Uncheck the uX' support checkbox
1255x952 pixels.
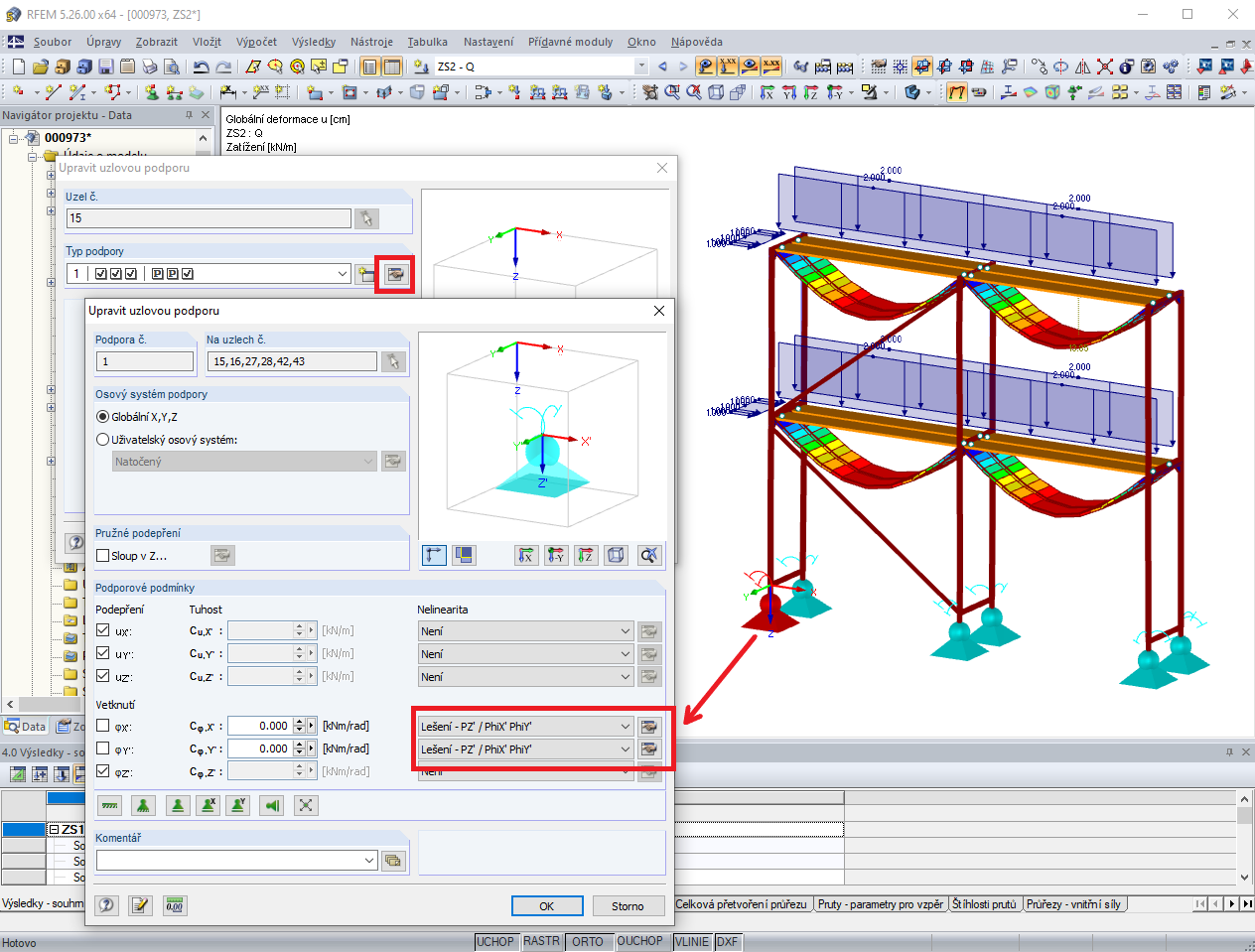click(x=102, y=630)
